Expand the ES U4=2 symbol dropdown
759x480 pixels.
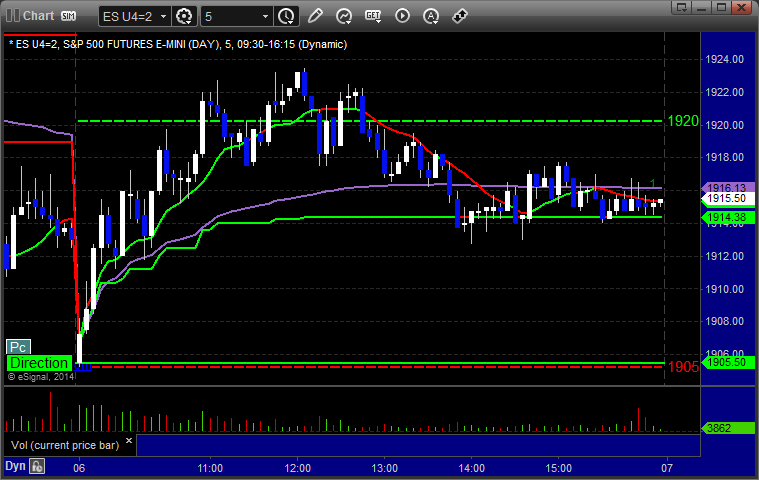pos(164,16)
